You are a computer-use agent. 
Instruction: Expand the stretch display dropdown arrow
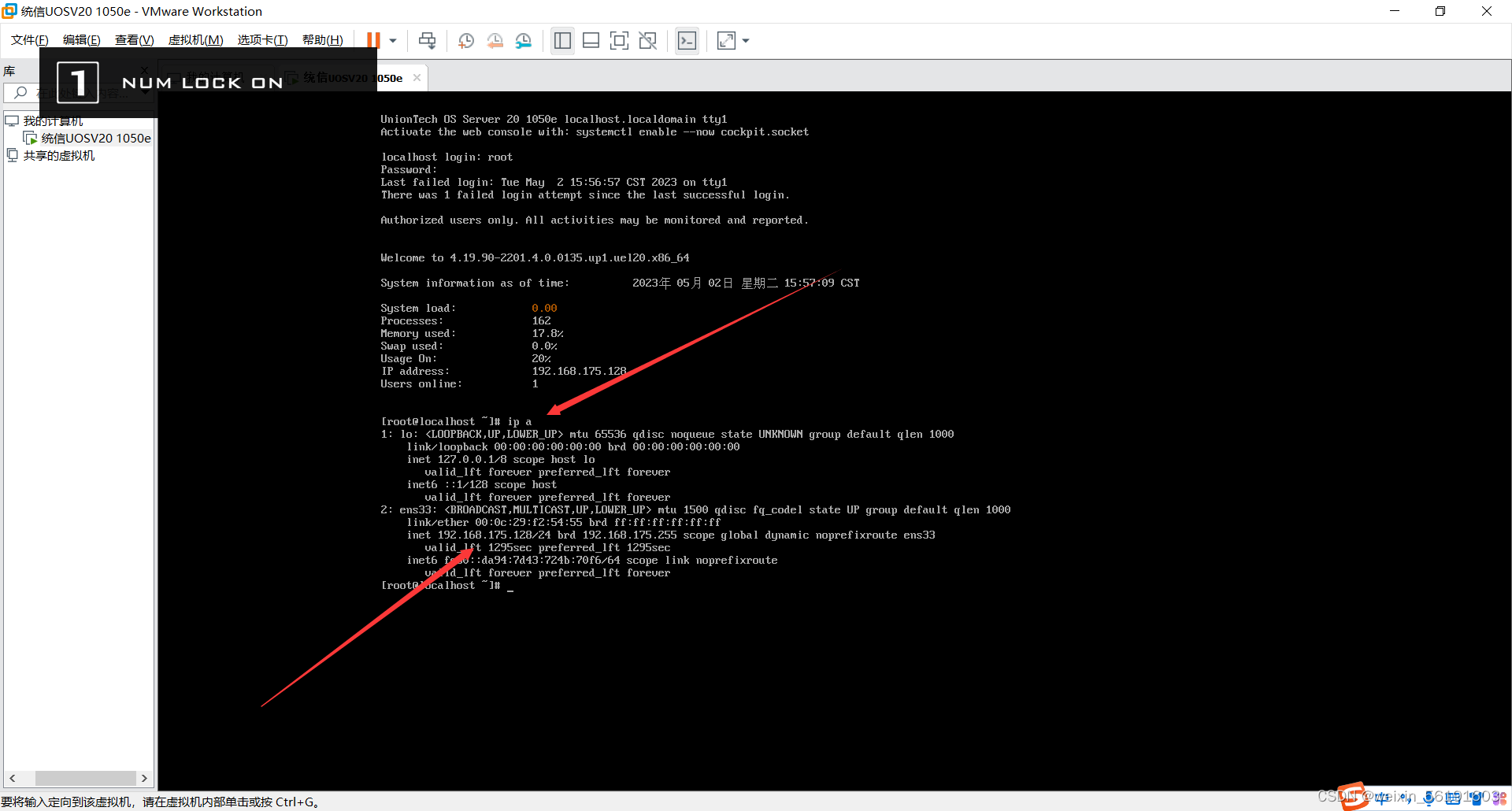[746, 40]
